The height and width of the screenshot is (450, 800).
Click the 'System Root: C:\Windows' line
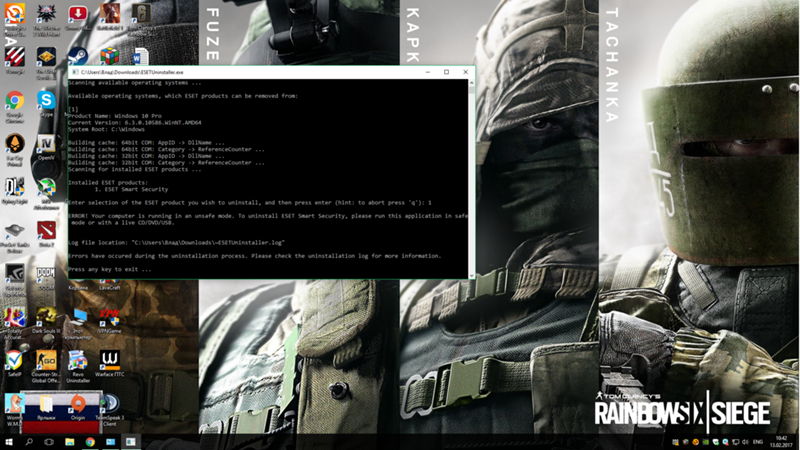point(107,130)
